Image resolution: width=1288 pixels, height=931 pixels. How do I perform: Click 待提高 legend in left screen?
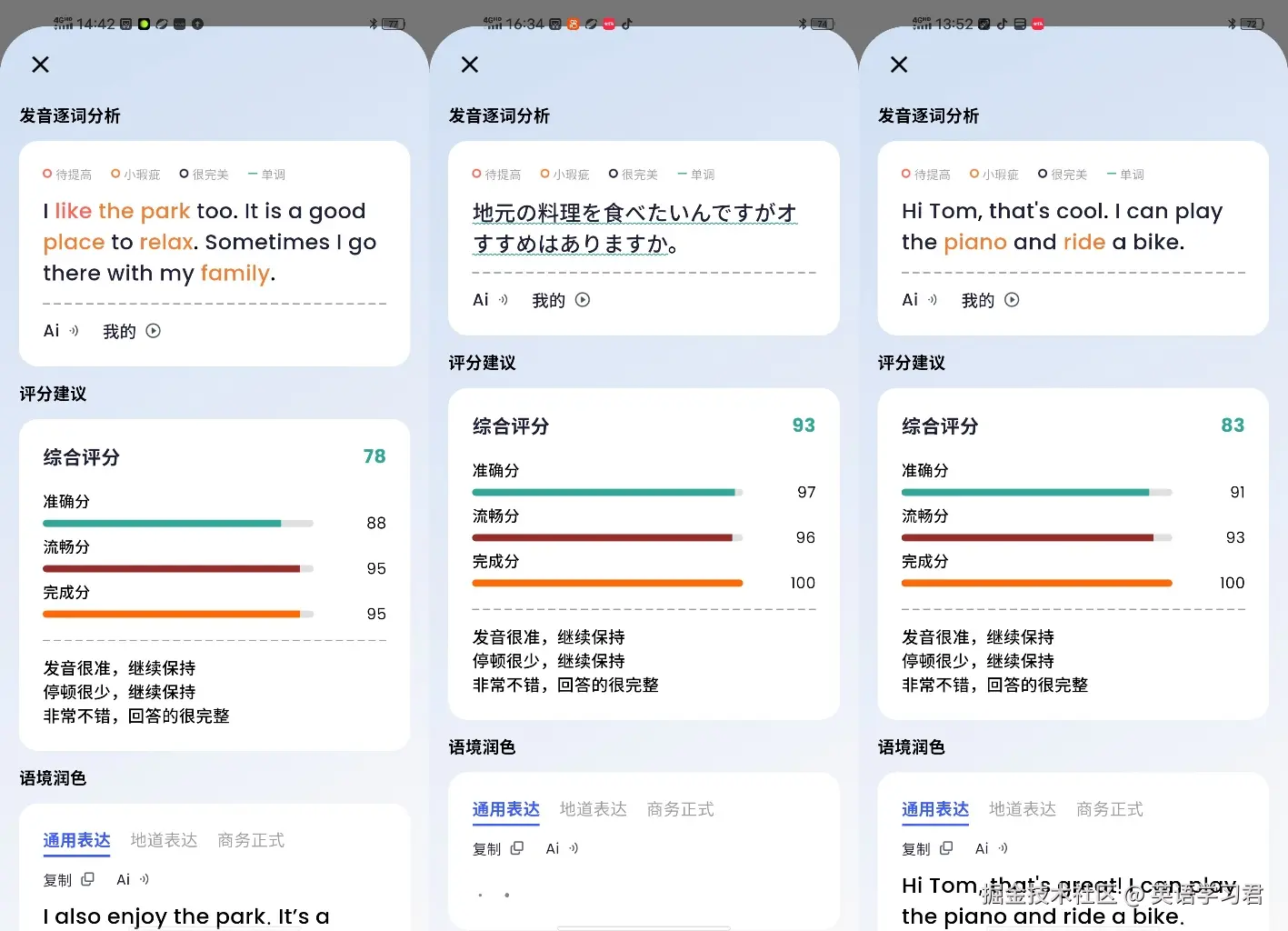pyautogui.click(x=67, y=175)
